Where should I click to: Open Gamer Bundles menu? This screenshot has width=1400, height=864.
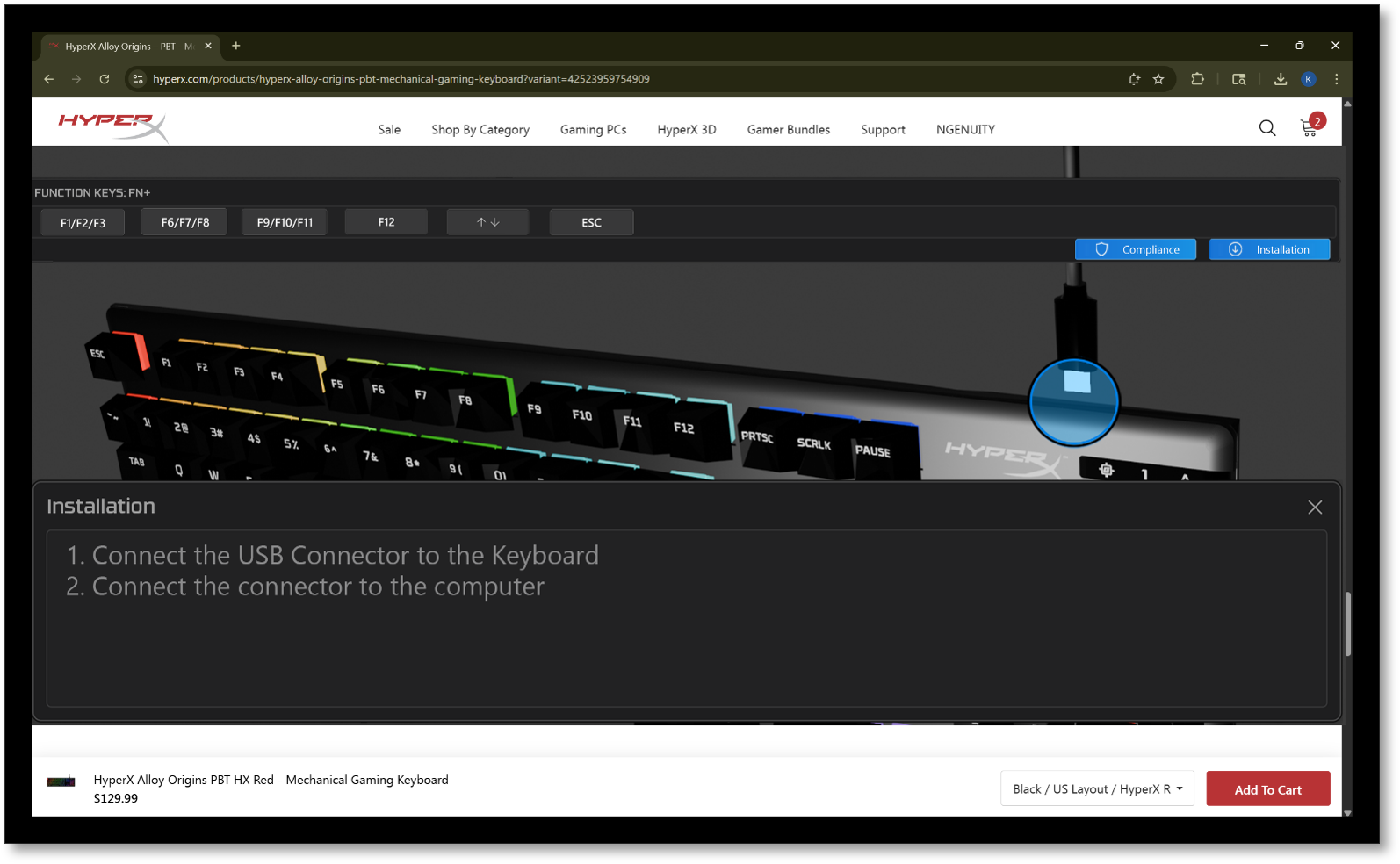789,130
